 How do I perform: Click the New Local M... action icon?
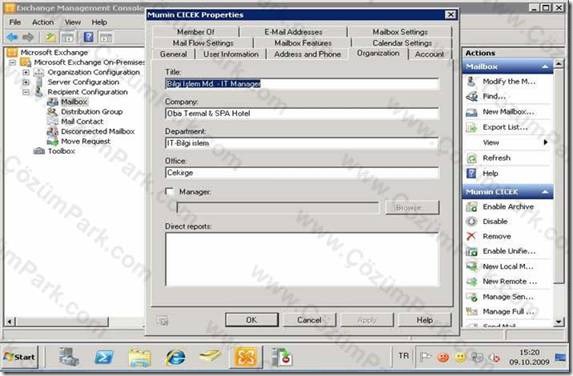[x=471, y=266]
